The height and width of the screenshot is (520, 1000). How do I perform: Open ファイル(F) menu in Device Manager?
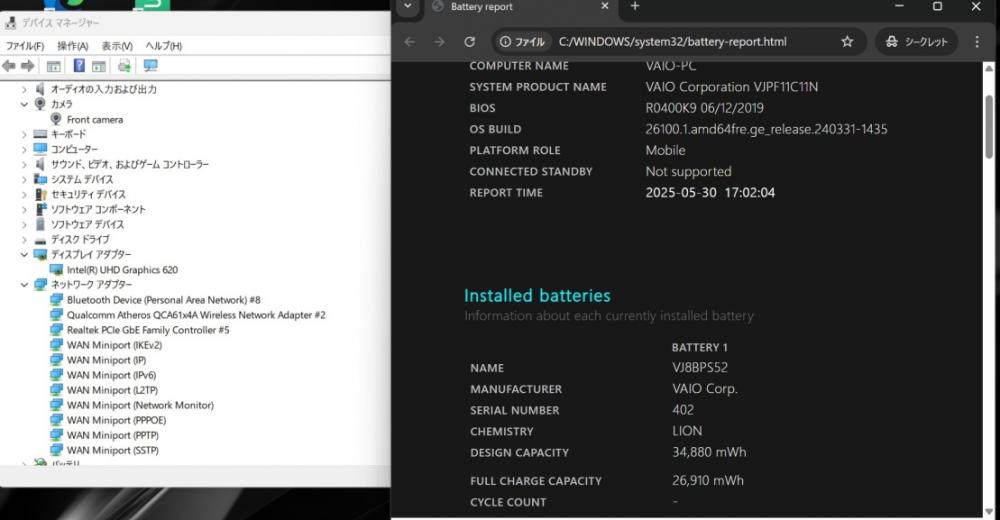pyautogui.click(x=25, y=46)
